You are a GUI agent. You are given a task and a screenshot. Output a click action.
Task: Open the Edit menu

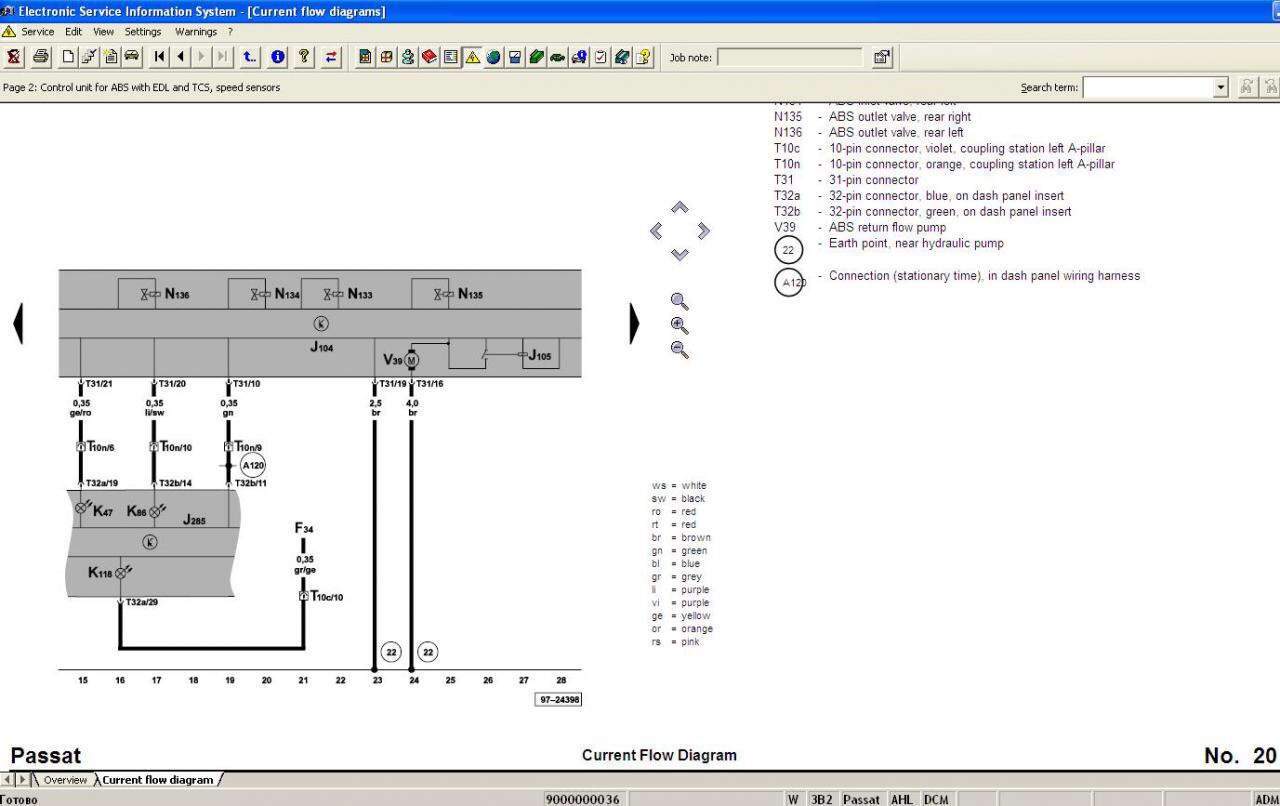(74, 31)
